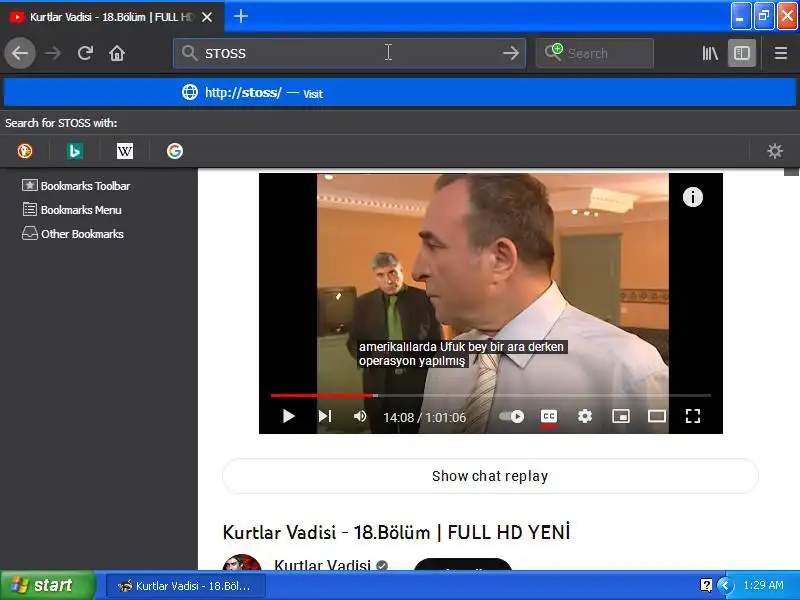Image resolution: width=800 pixels, height=600 pixels.
Task: Click the video timestamp 14:08 / 1:01:06
Action: tap(424, 417)
